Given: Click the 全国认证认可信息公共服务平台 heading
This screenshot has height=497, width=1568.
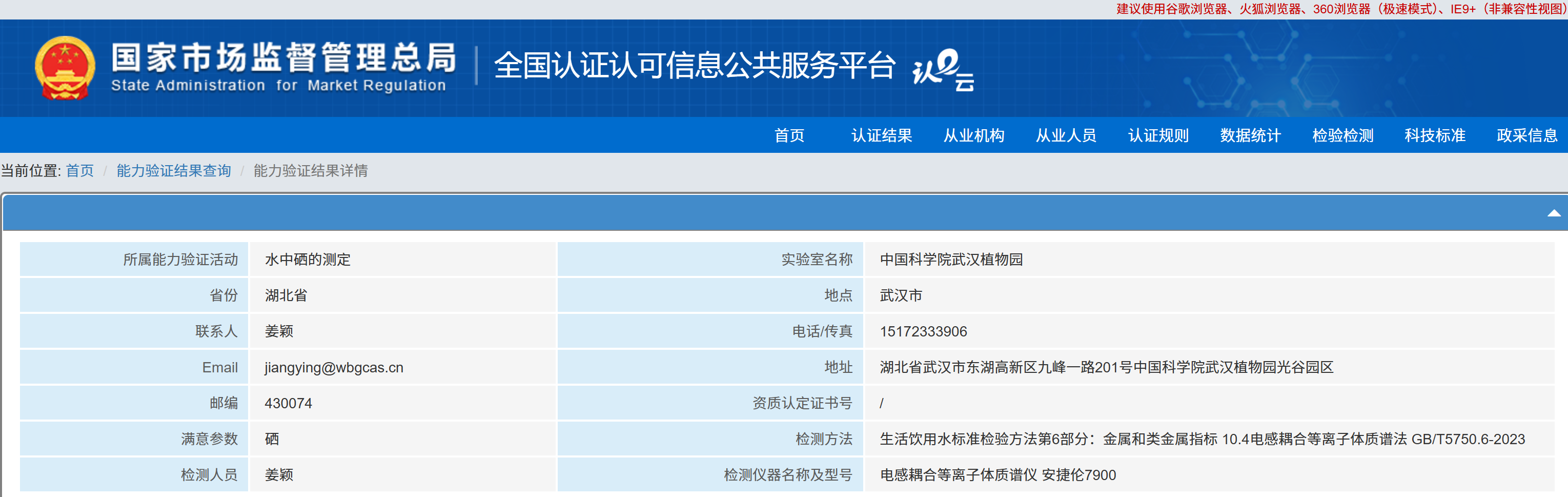Looking at the screenshot, I should coord(695,66).
